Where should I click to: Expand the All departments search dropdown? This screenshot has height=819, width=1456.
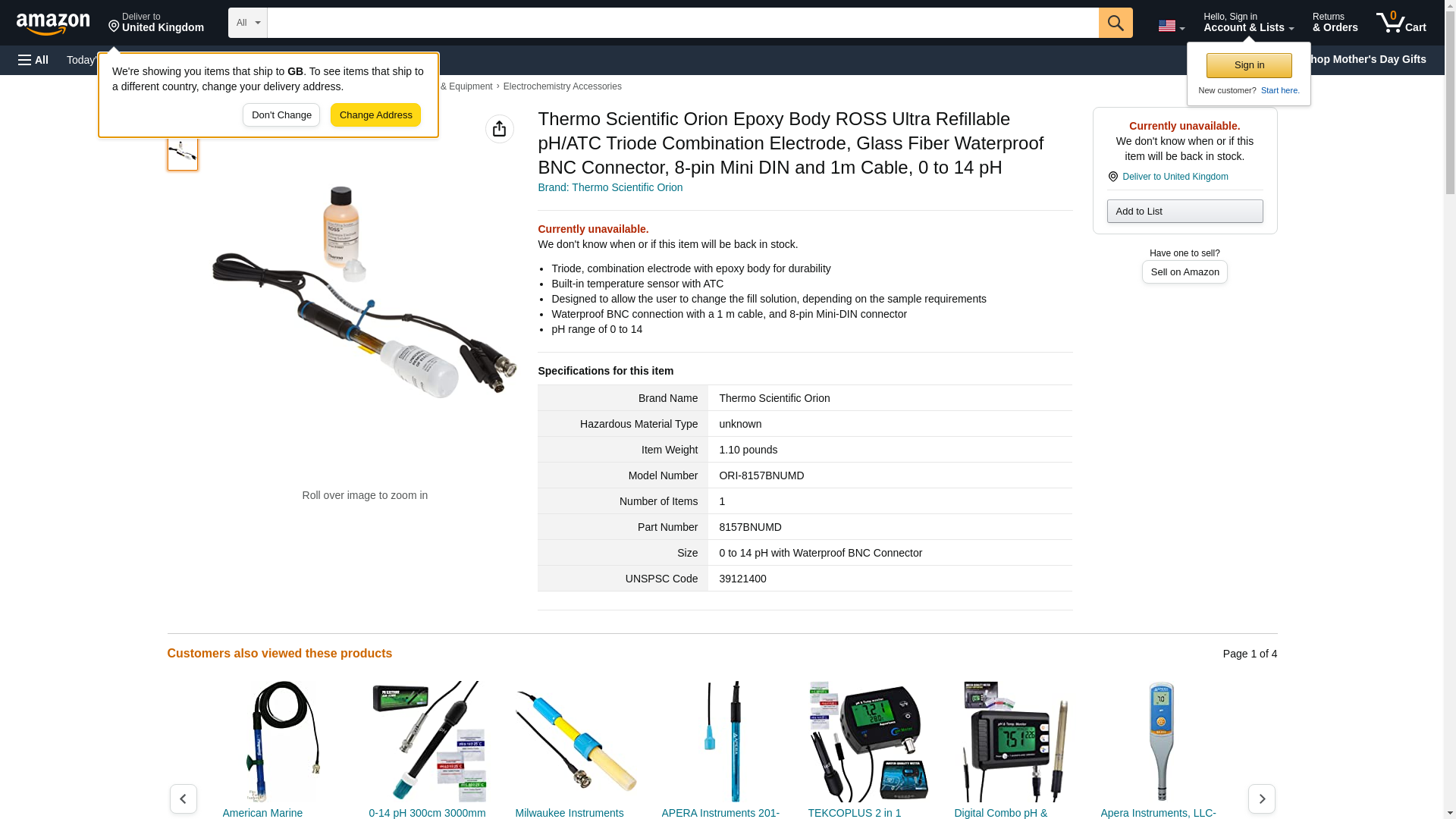(x=248, y=23)
